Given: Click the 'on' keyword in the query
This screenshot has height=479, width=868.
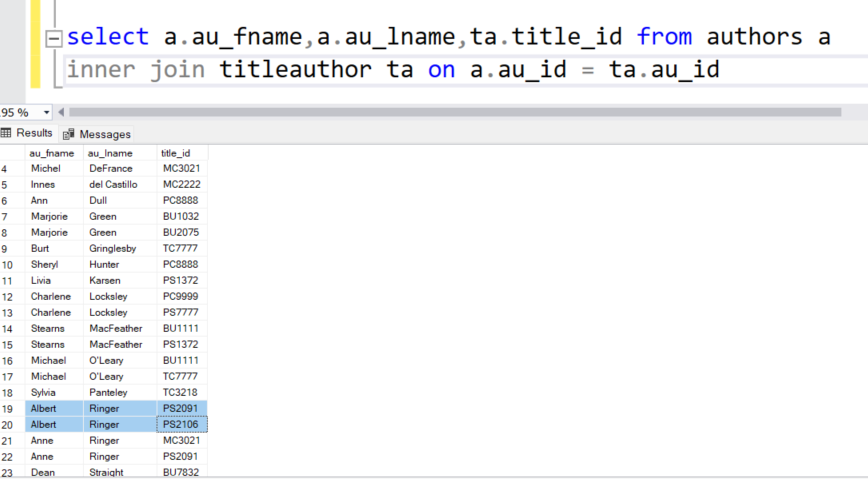Looking at the screenshot, I should (x=441, y=70).
